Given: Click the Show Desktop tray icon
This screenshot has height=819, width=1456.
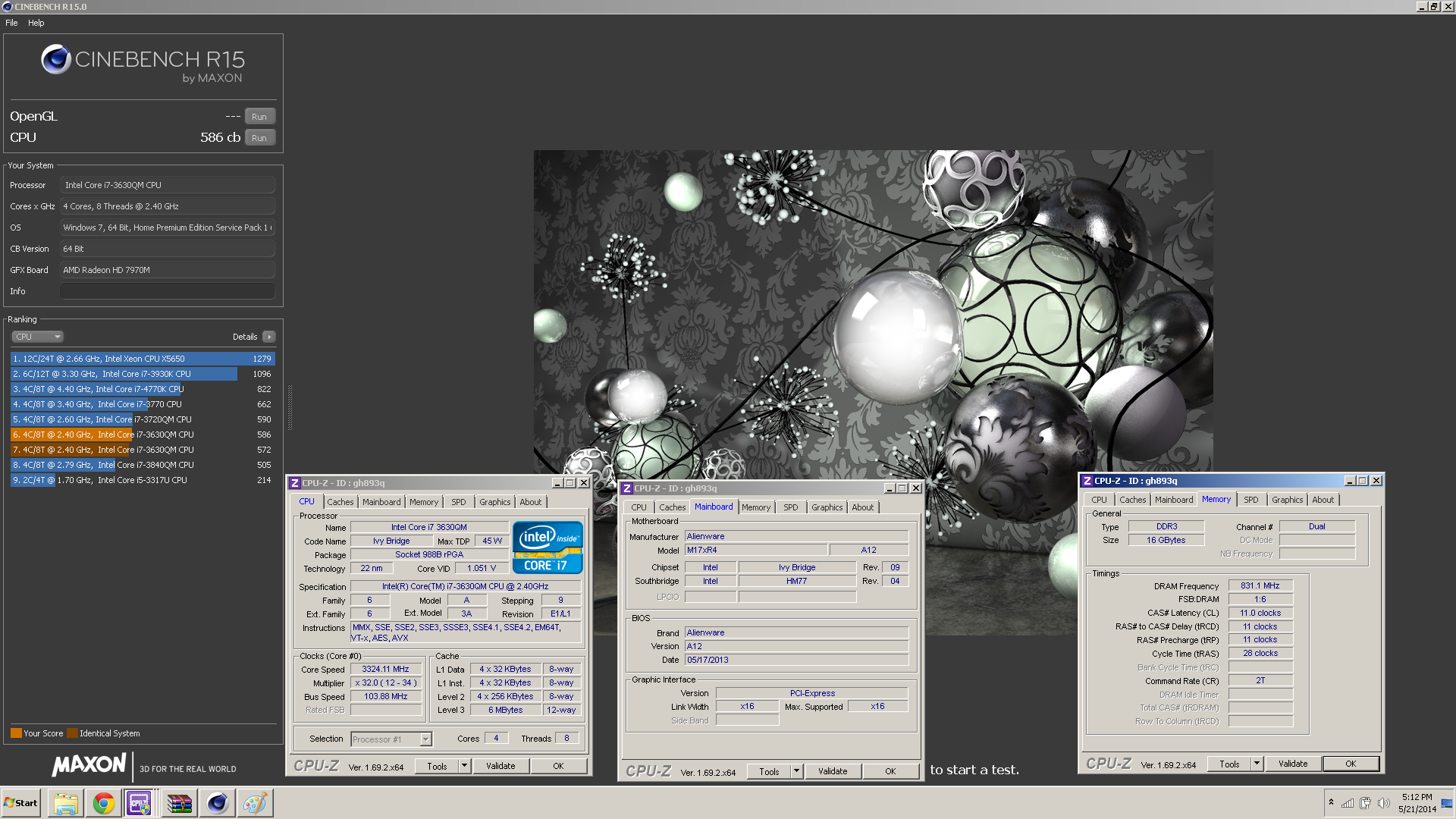Looking at the screenshot, I should pos(1447,803).
